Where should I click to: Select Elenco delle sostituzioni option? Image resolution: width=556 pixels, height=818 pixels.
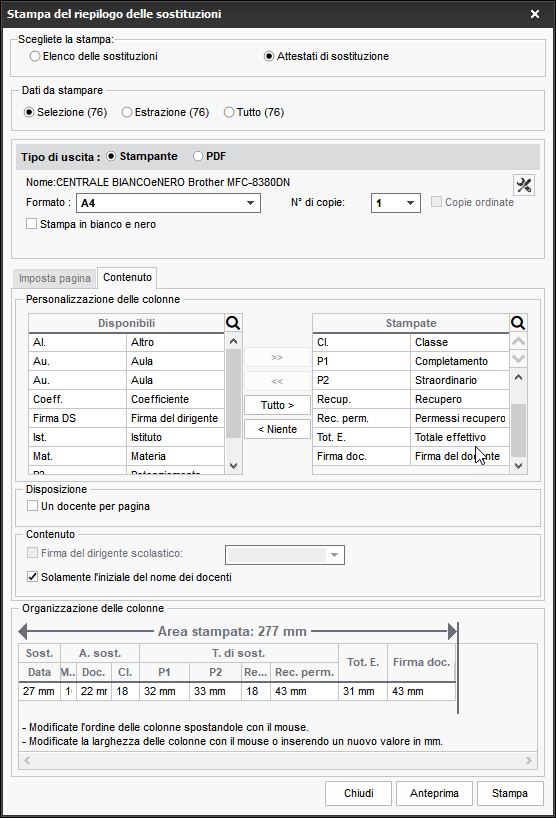tap(94, 56)
